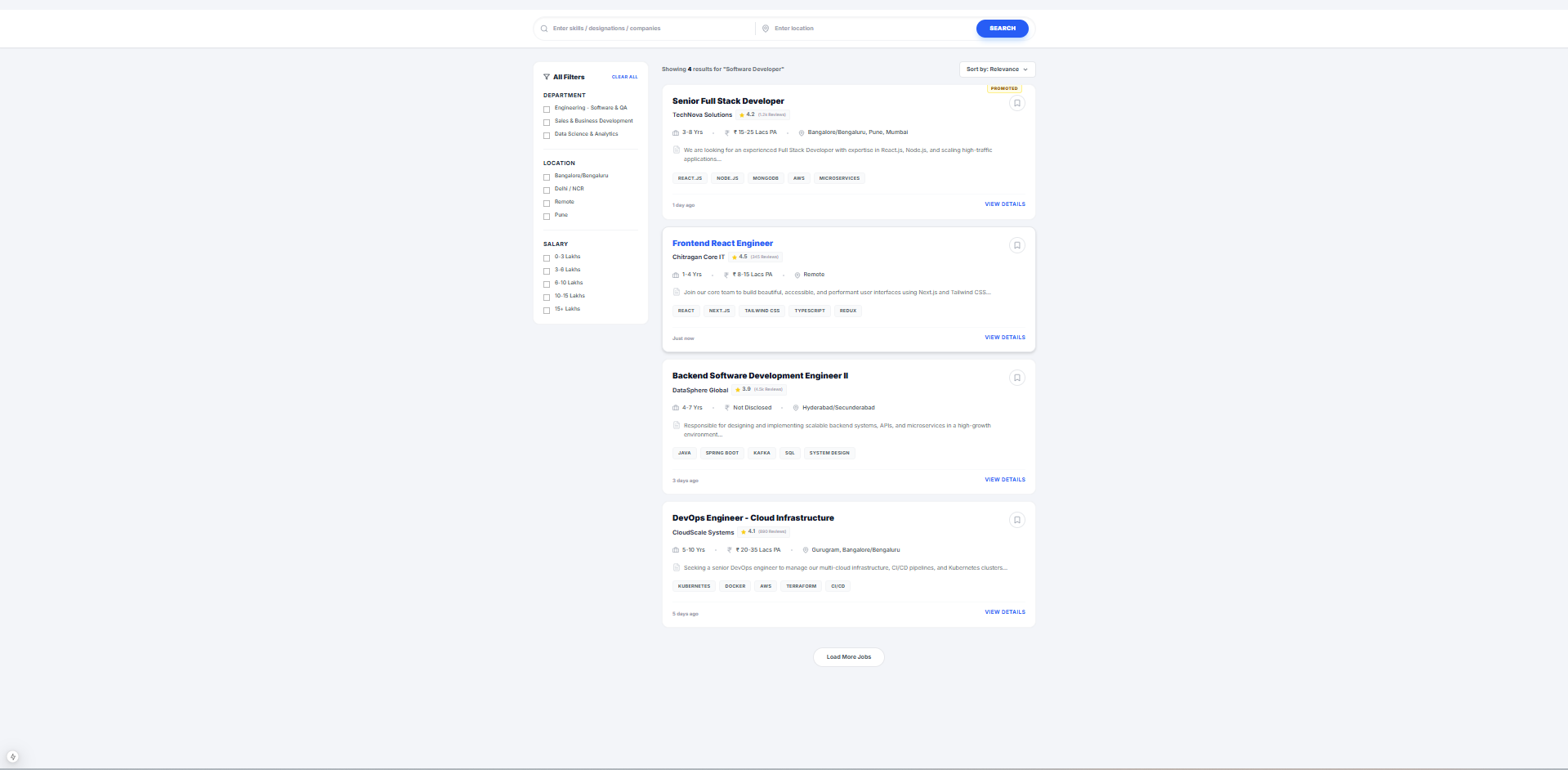Focus the skills / designations / companies field
1568x770 pixels.
click(650, 29)
